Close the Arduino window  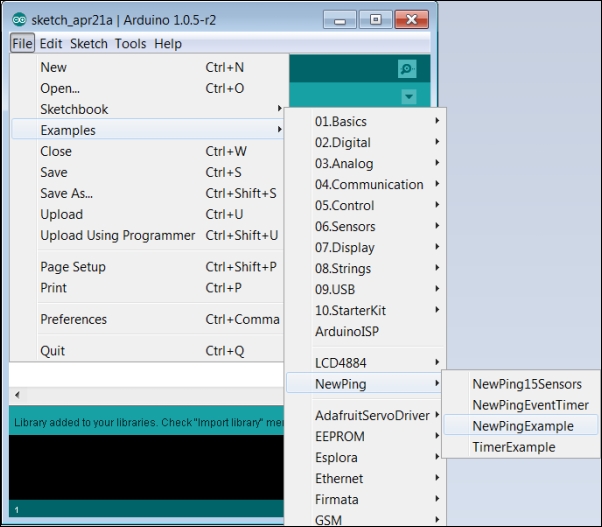(412, 20)
